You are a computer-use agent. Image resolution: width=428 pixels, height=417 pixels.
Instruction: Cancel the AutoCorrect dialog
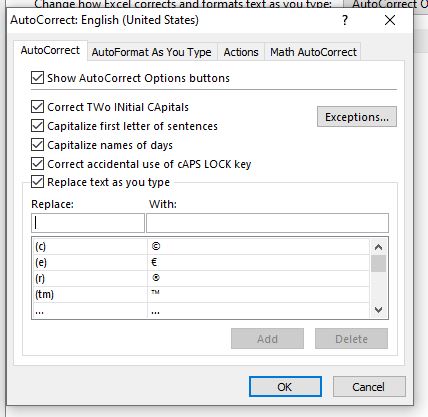click(x=369, y=387)
